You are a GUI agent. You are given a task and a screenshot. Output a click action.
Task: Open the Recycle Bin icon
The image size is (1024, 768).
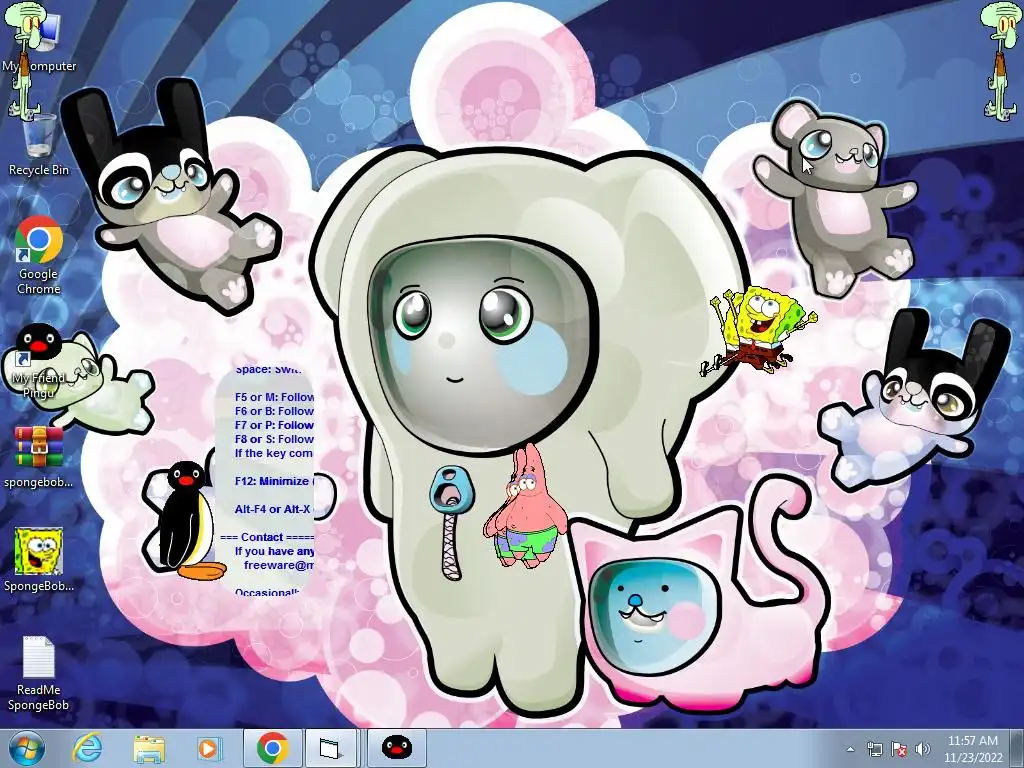[39, 144]
